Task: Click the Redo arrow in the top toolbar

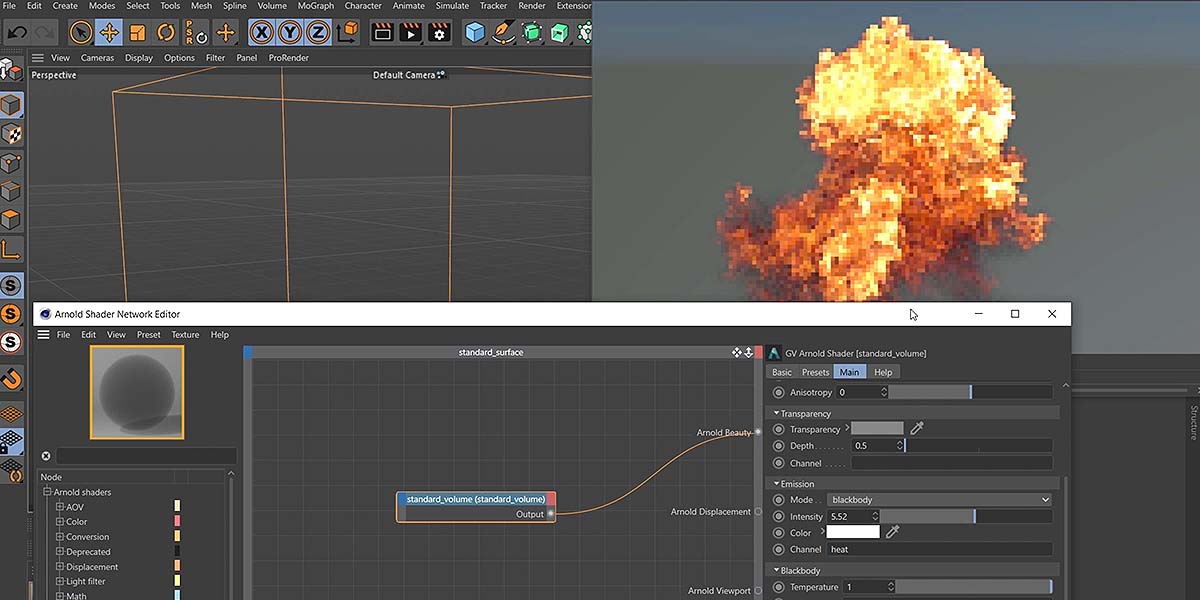Action: (x=46, y=33)
